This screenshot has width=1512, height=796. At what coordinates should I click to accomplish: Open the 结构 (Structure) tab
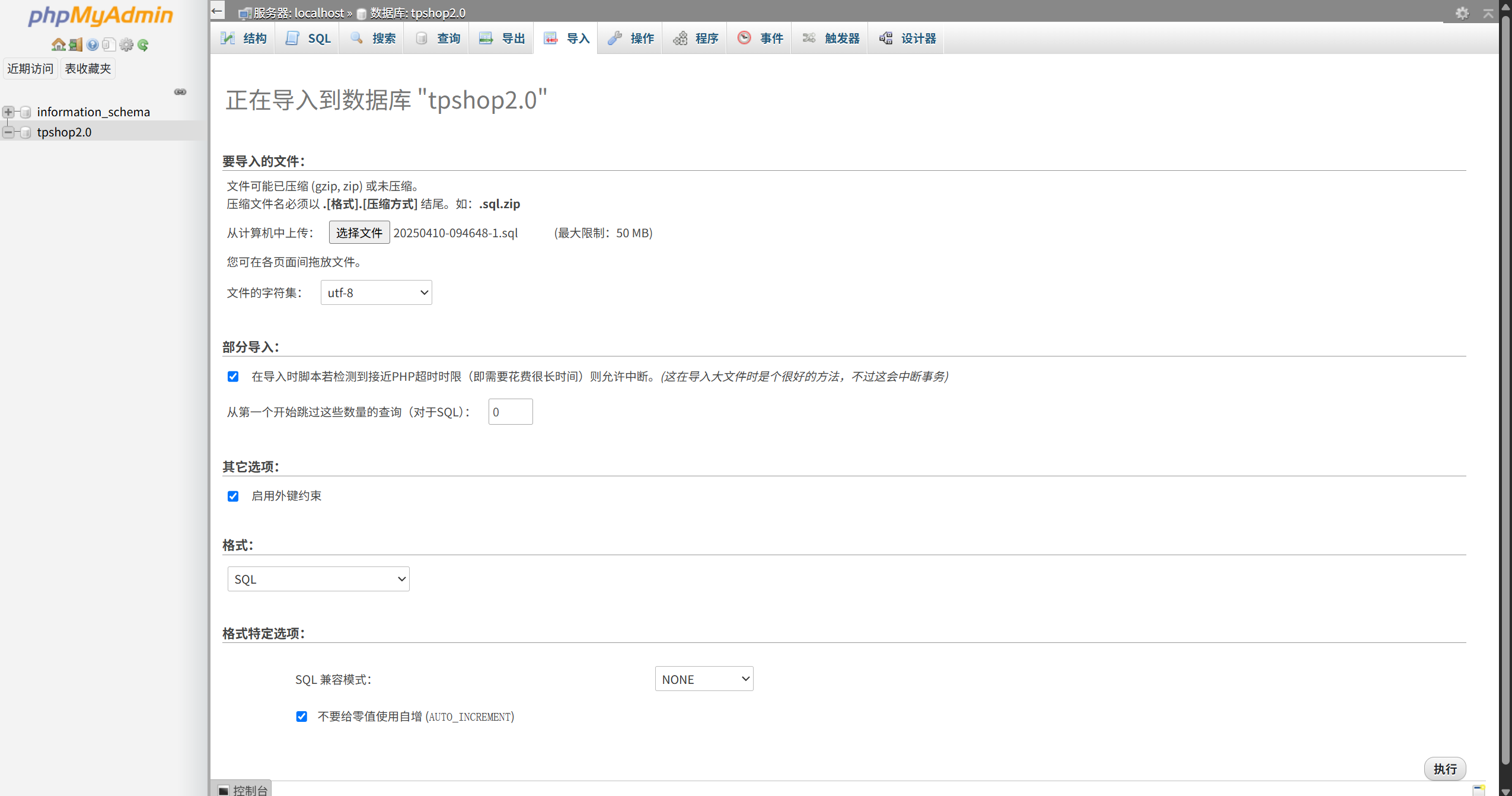pos(244,39)
